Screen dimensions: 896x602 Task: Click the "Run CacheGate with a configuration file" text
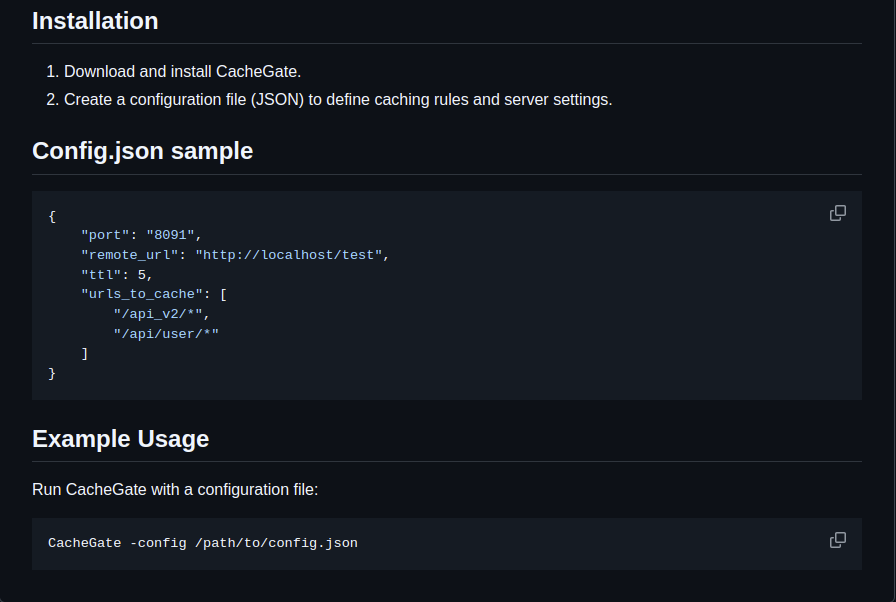[175, 490]
